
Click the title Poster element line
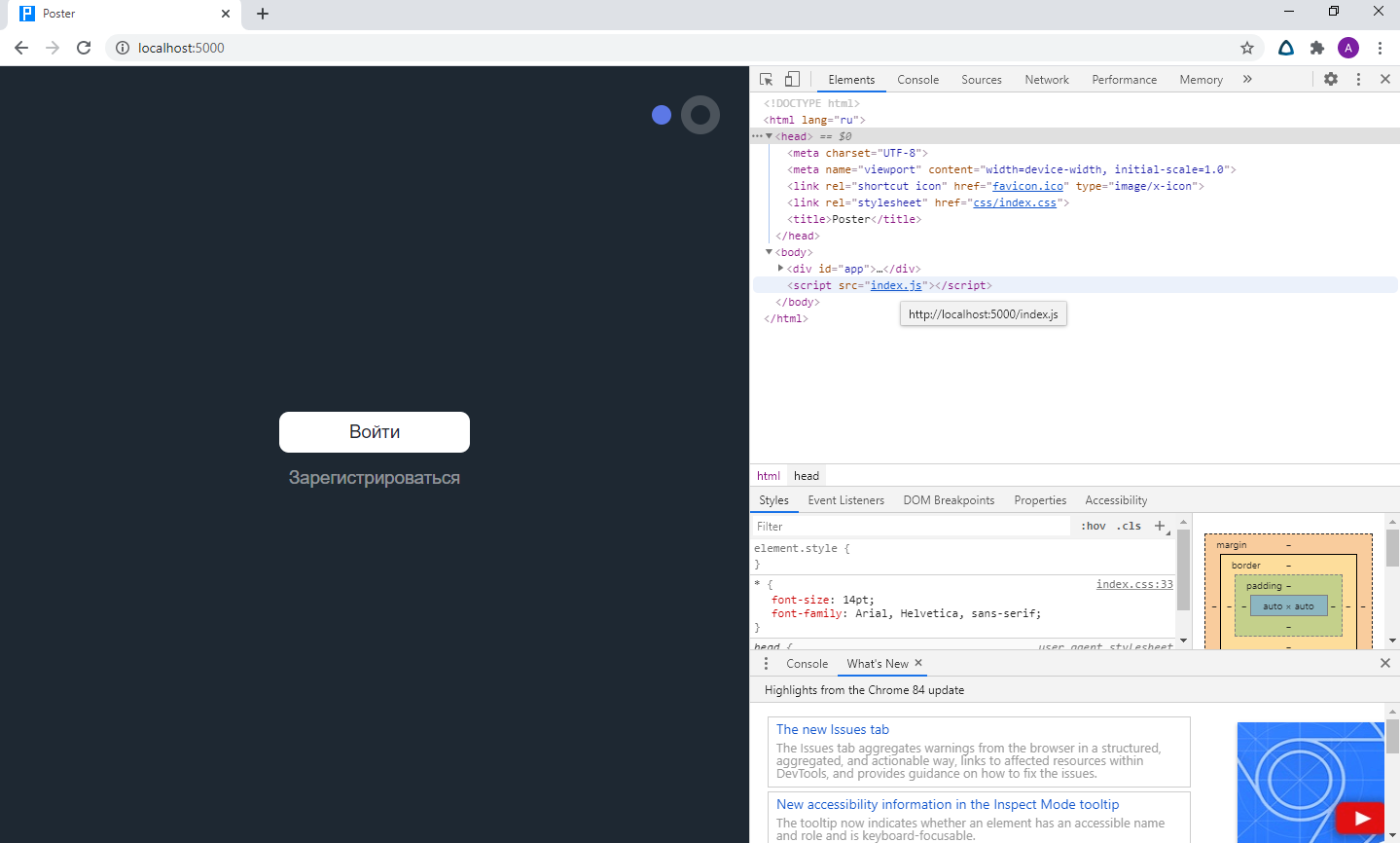[x=854, y=219]
